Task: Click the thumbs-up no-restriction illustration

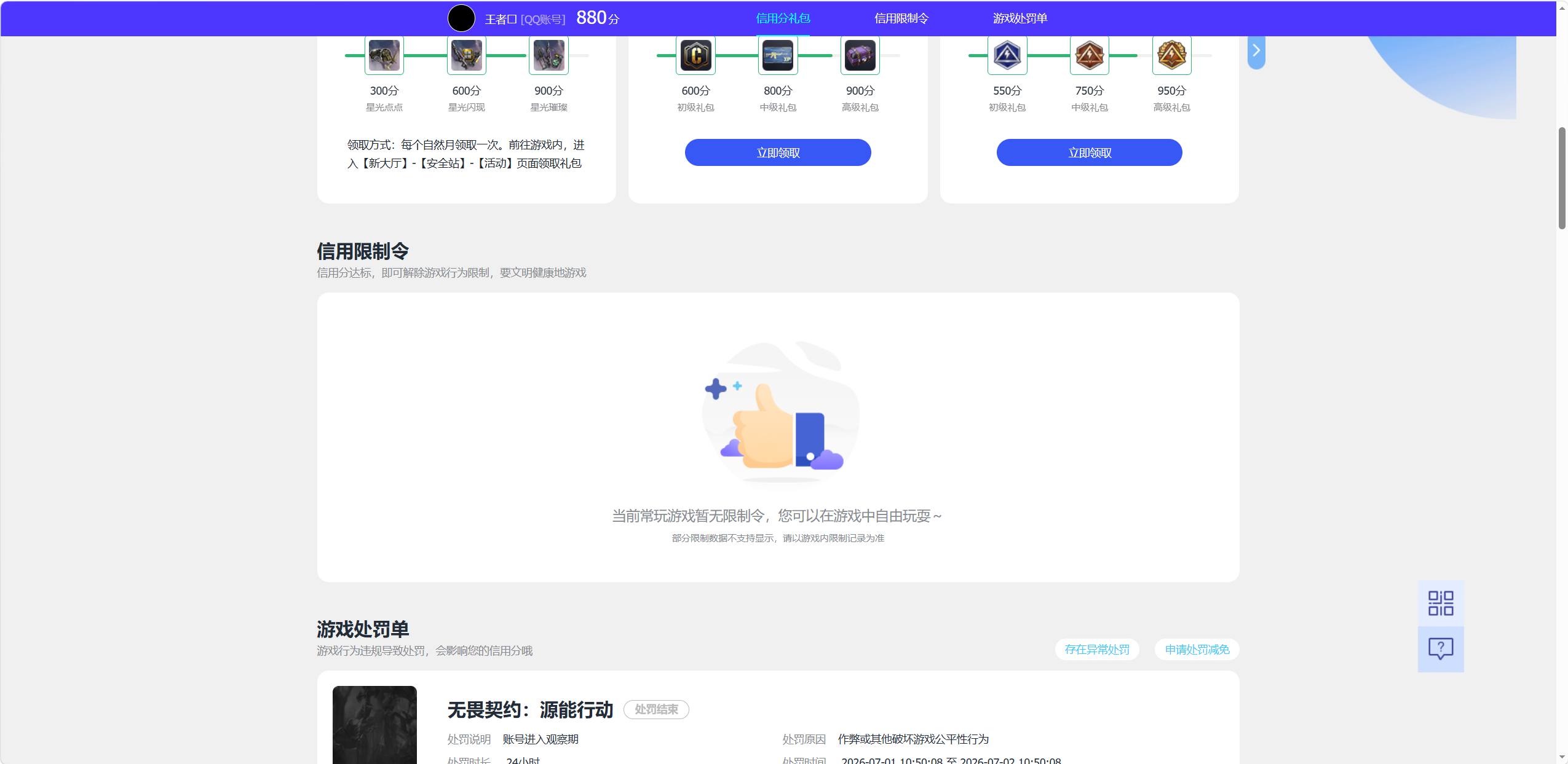Action: tap(780, 412)
